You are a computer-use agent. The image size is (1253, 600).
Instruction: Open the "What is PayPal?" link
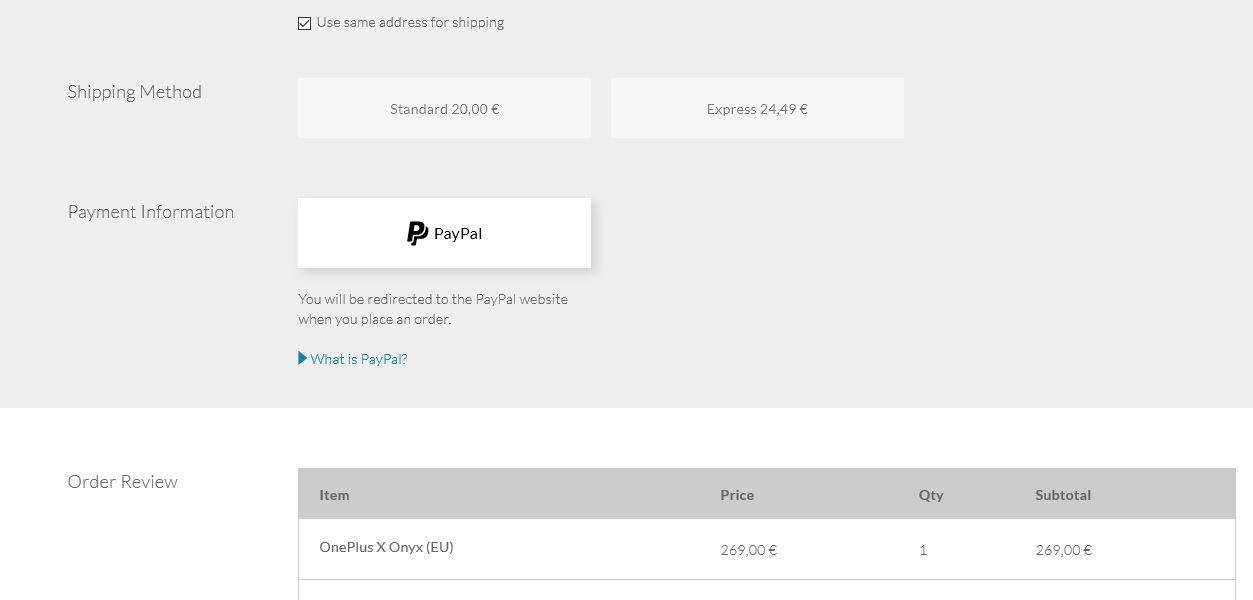[x=359, y=359]
